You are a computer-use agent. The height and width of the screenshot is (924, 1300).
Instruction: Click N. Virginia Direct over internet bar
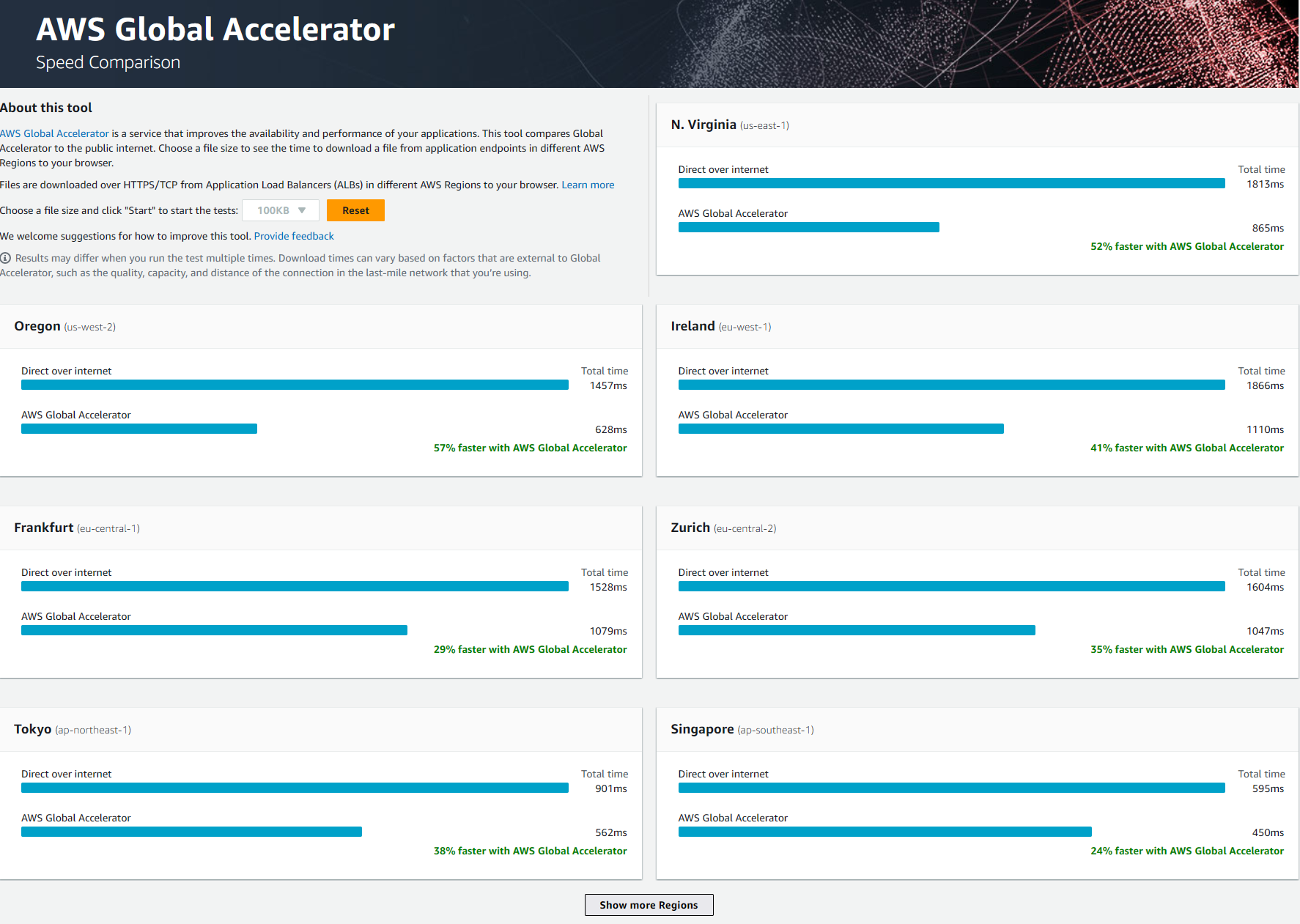click(952, 183)
